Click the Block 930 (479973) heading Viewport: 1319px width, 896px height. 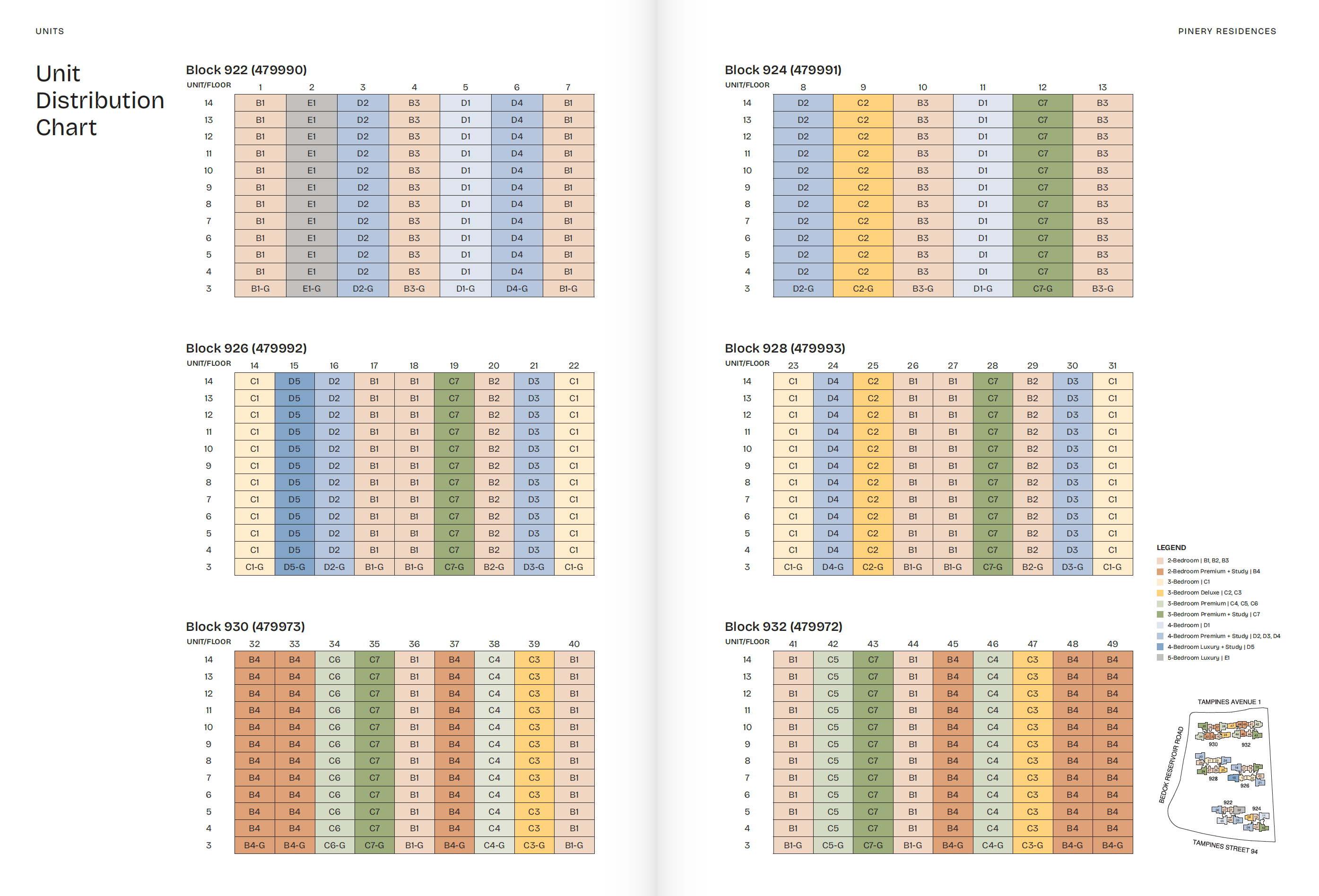point(245,627)
